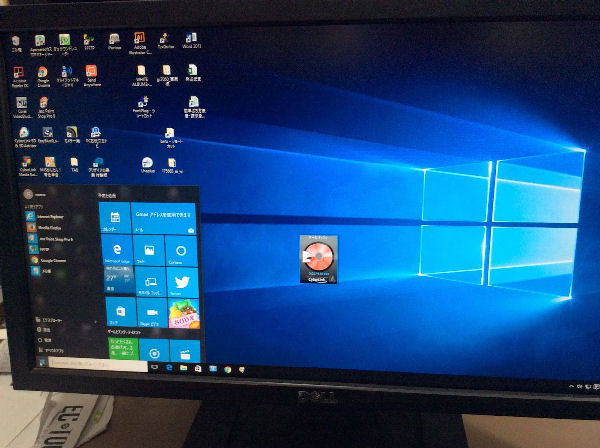Viewport: 600px width, 448px height.
Task: Launch Google Chrome from Start menu list
Action: click(49, 260)
